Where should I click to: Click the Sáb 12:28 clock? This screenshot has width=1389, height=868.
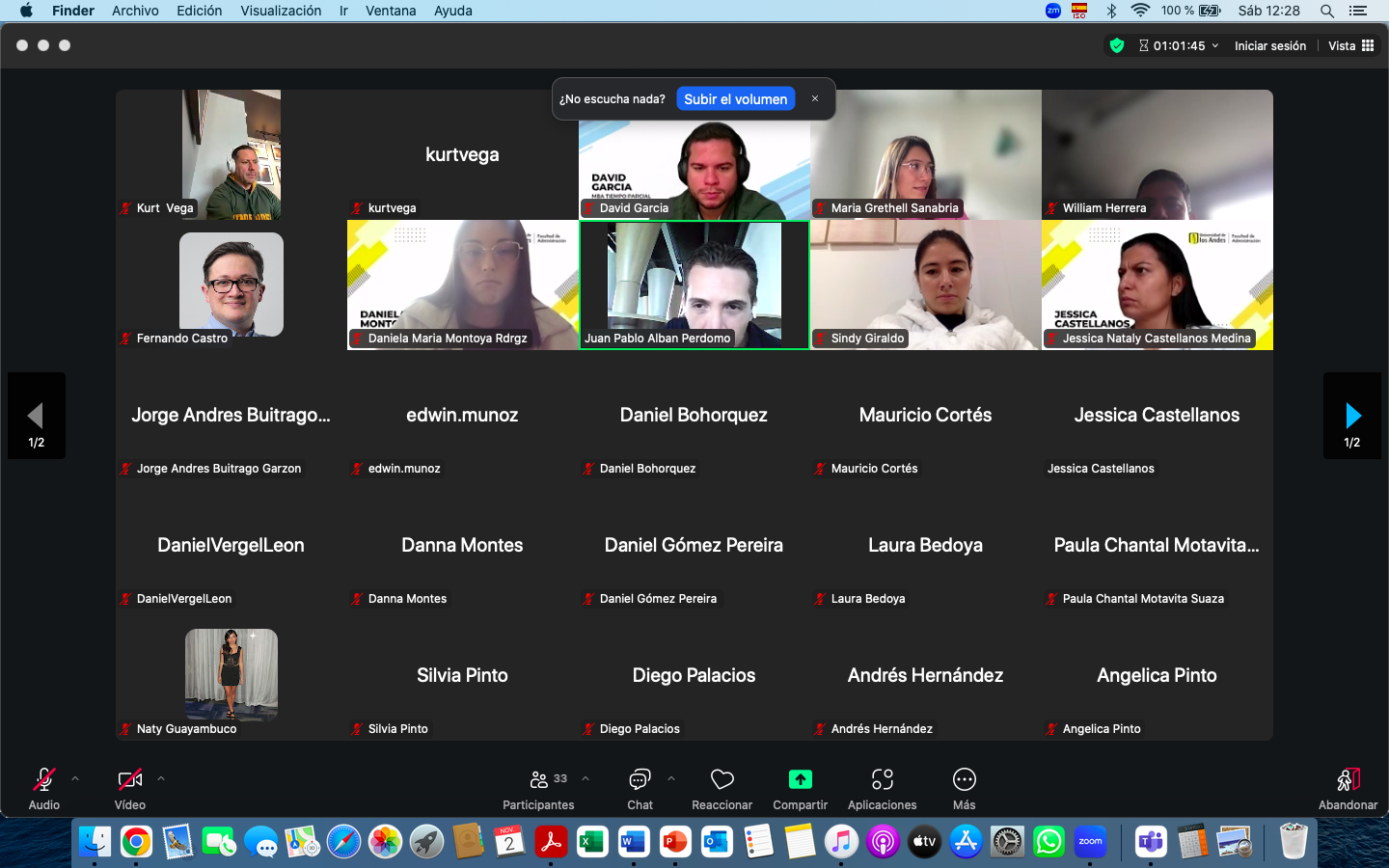point(1269,11)
